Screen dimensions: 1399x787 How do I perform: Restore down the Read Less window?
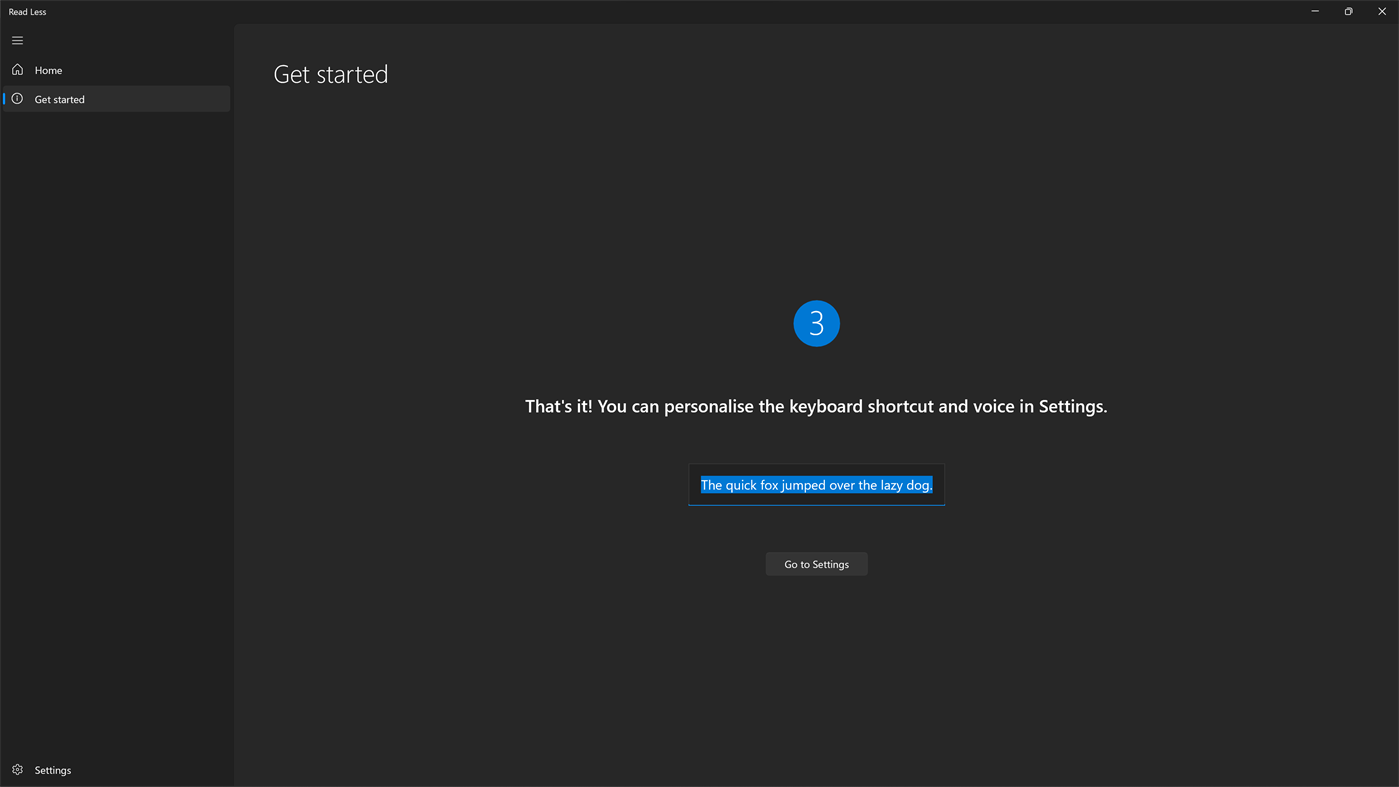1346,10
